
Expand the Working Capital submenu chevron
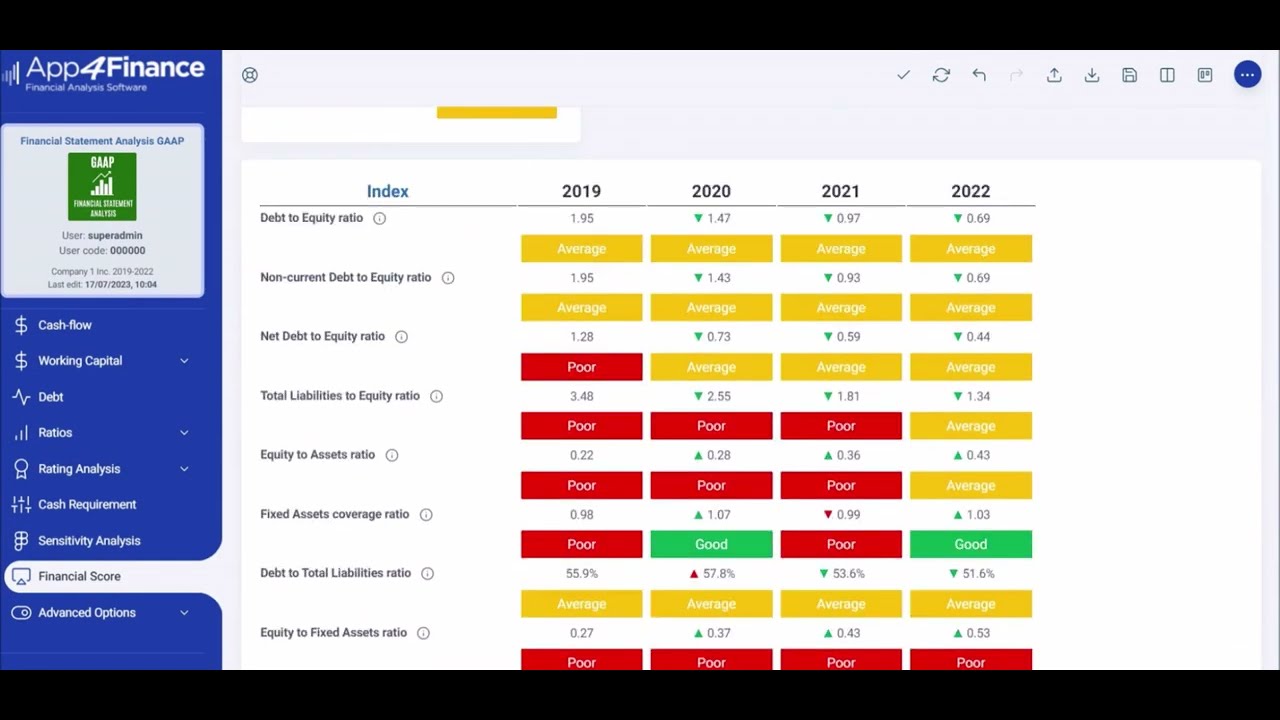pyautogui.click(x=184, y=361)
